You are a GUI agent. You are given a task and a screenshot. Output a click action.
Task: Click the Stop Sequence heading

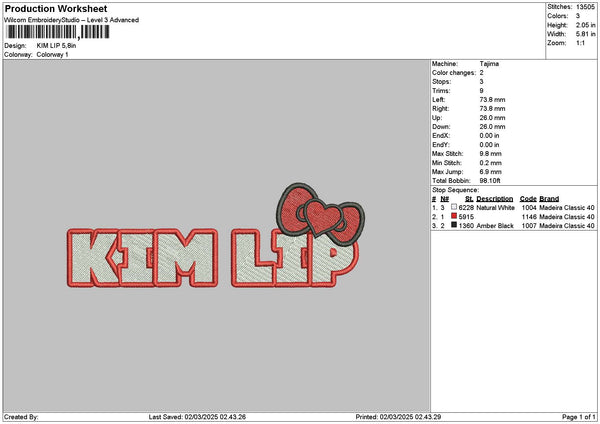pyautogui.click(x=455, y=190)
